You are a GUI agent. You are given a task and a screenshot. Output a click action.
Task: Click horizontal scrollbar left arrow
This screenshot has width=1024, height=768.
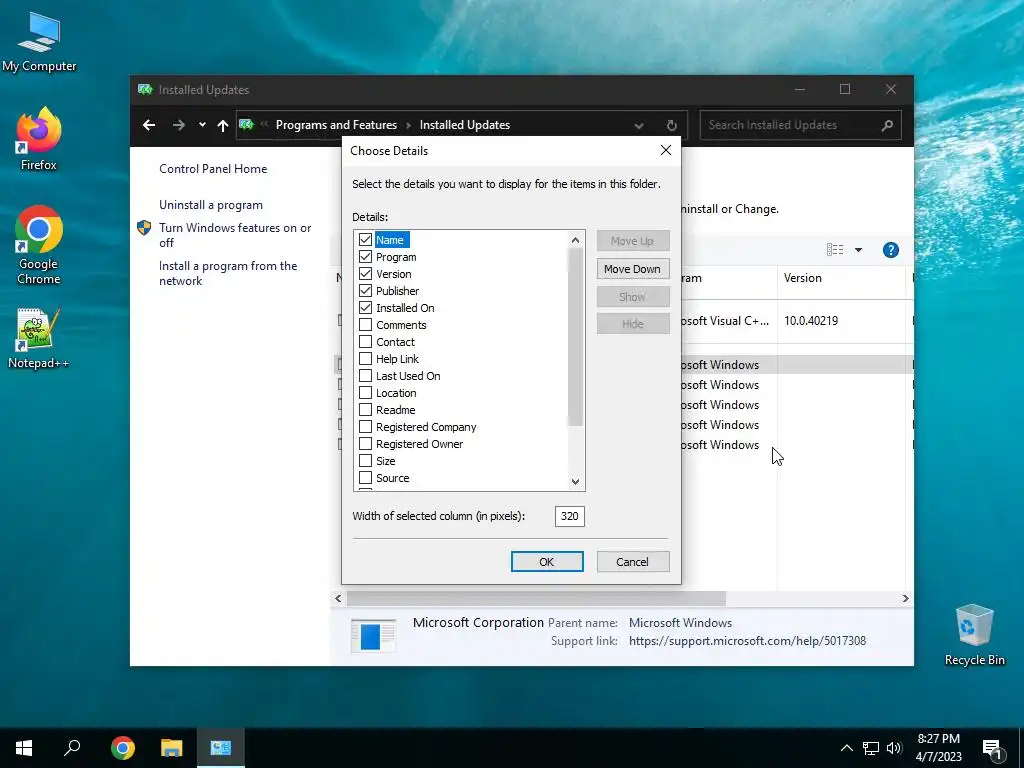[338, 598]
